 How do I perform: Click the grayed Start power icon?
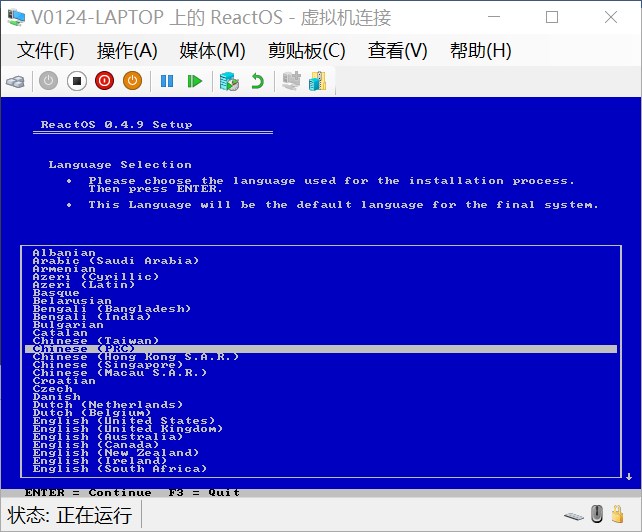(48, 81)
